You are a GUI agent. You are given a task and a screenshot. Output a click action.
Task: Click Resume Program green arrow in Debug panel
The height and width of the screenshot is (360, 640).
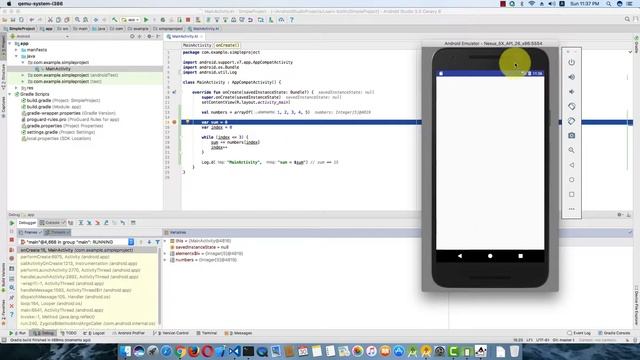pos(12,223)
